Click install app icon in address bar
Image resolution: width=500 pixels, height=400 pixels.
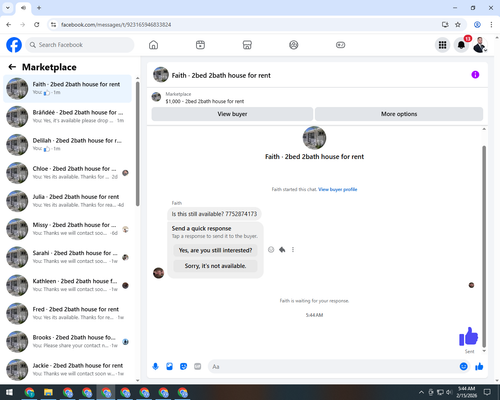click(445, 25)
